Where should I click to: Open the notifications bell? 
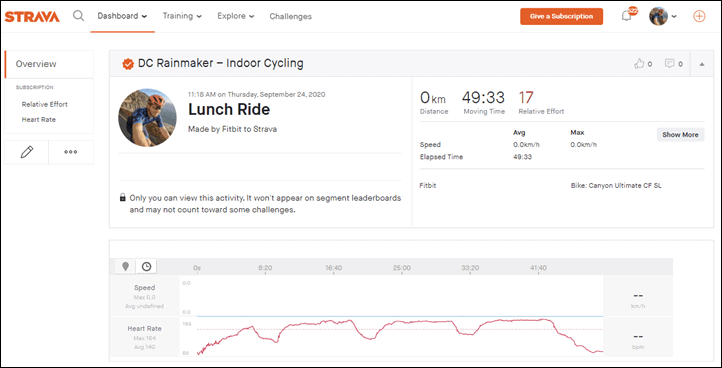click(626, 16)
